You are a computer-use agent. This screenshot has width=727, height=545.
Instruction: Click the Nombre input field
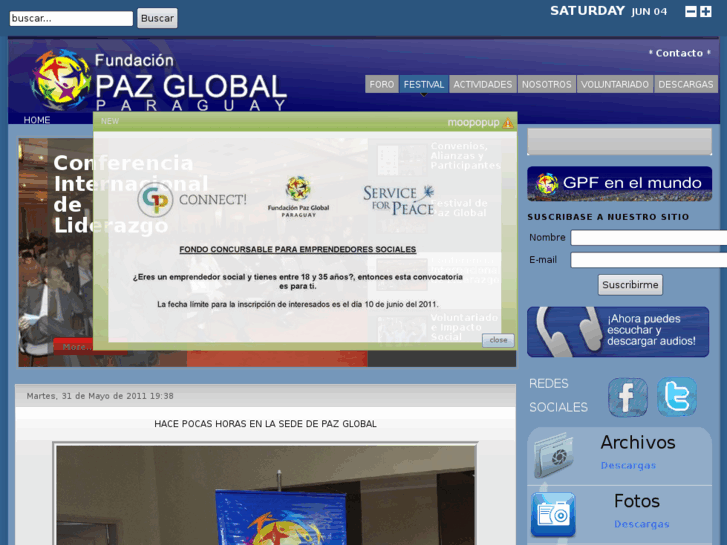[x=649, y=237]
